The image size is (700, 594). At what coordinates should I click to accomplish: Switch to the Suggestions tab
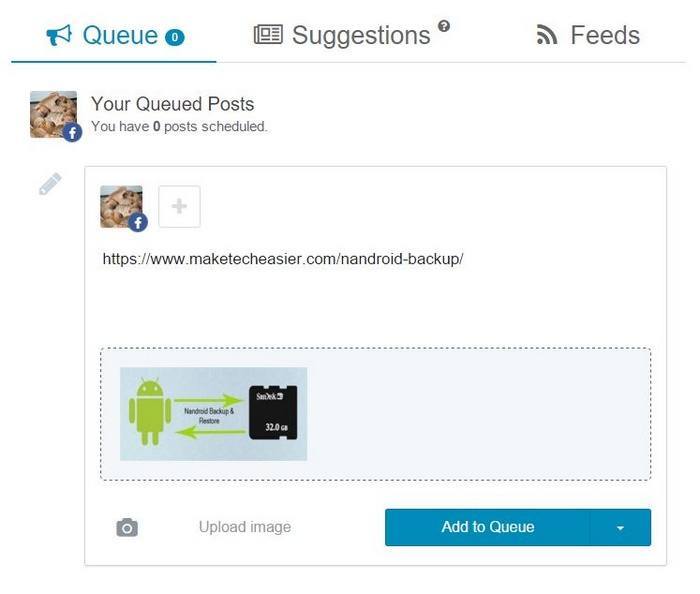coord(360,36)
